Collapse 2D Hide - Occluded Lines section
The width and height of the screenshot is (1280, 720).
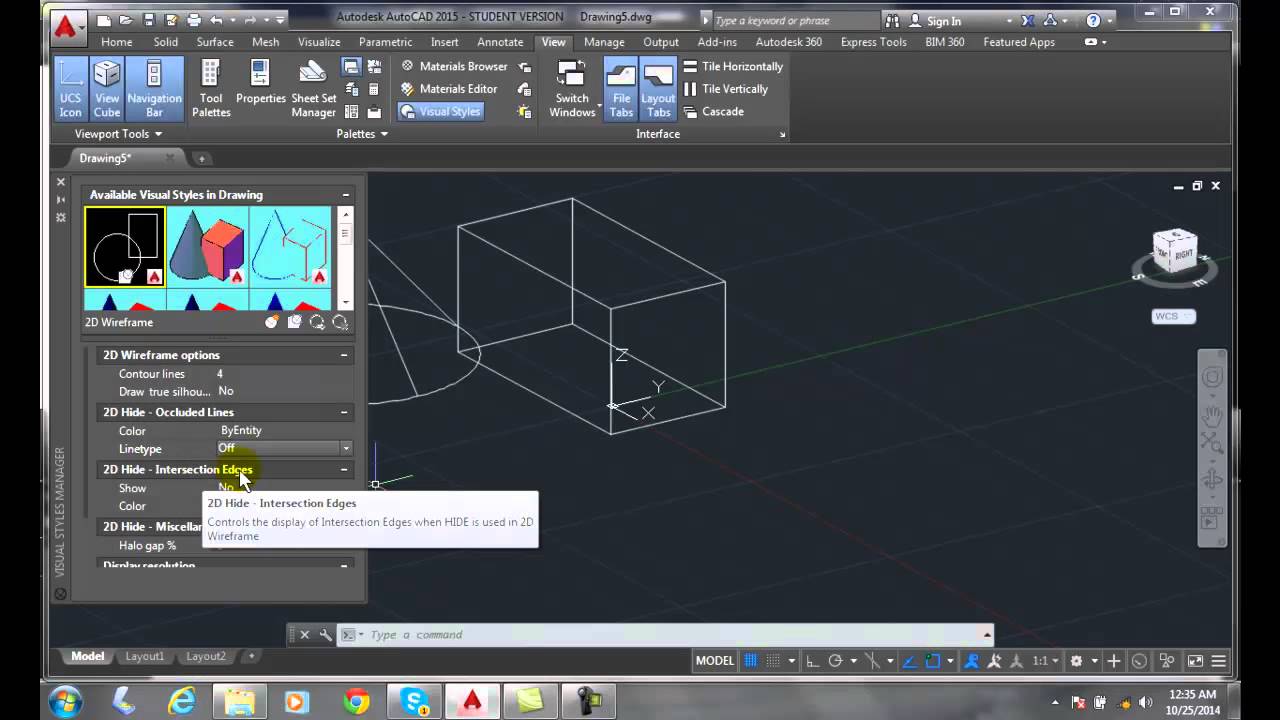coord(344,412)
